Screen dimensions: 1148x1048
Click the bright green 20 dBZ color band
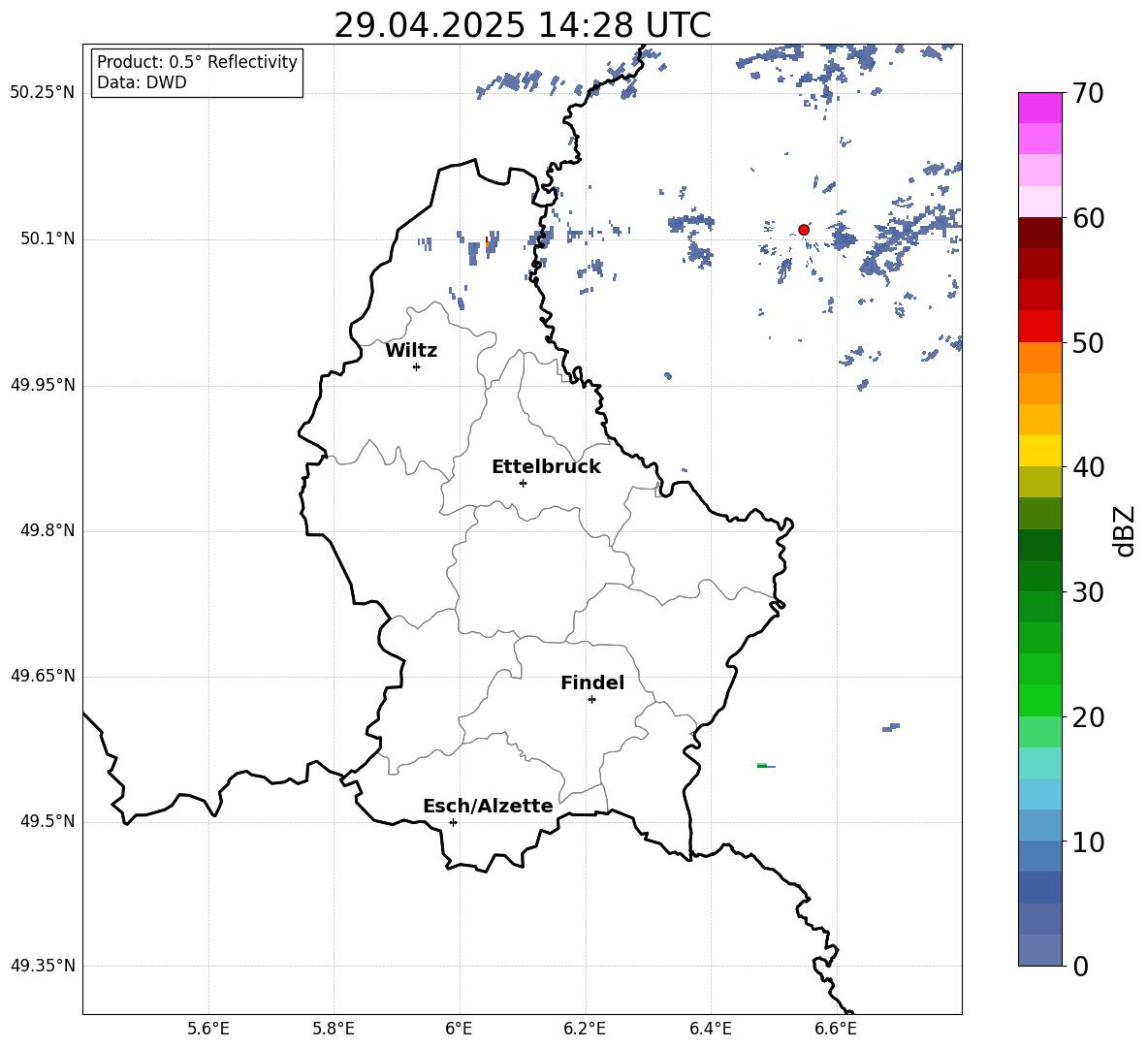[x=1039, y=700]
